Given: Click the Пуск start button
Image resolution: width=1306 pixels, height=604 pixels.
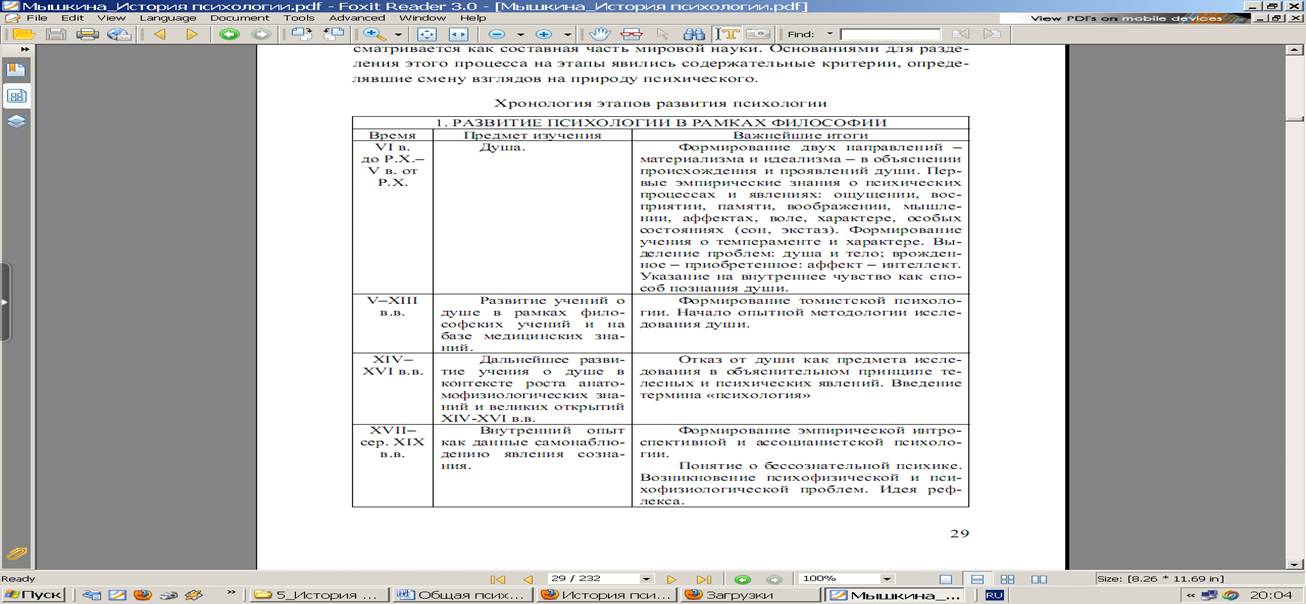Looking at the screenshot, I should 34,595.
